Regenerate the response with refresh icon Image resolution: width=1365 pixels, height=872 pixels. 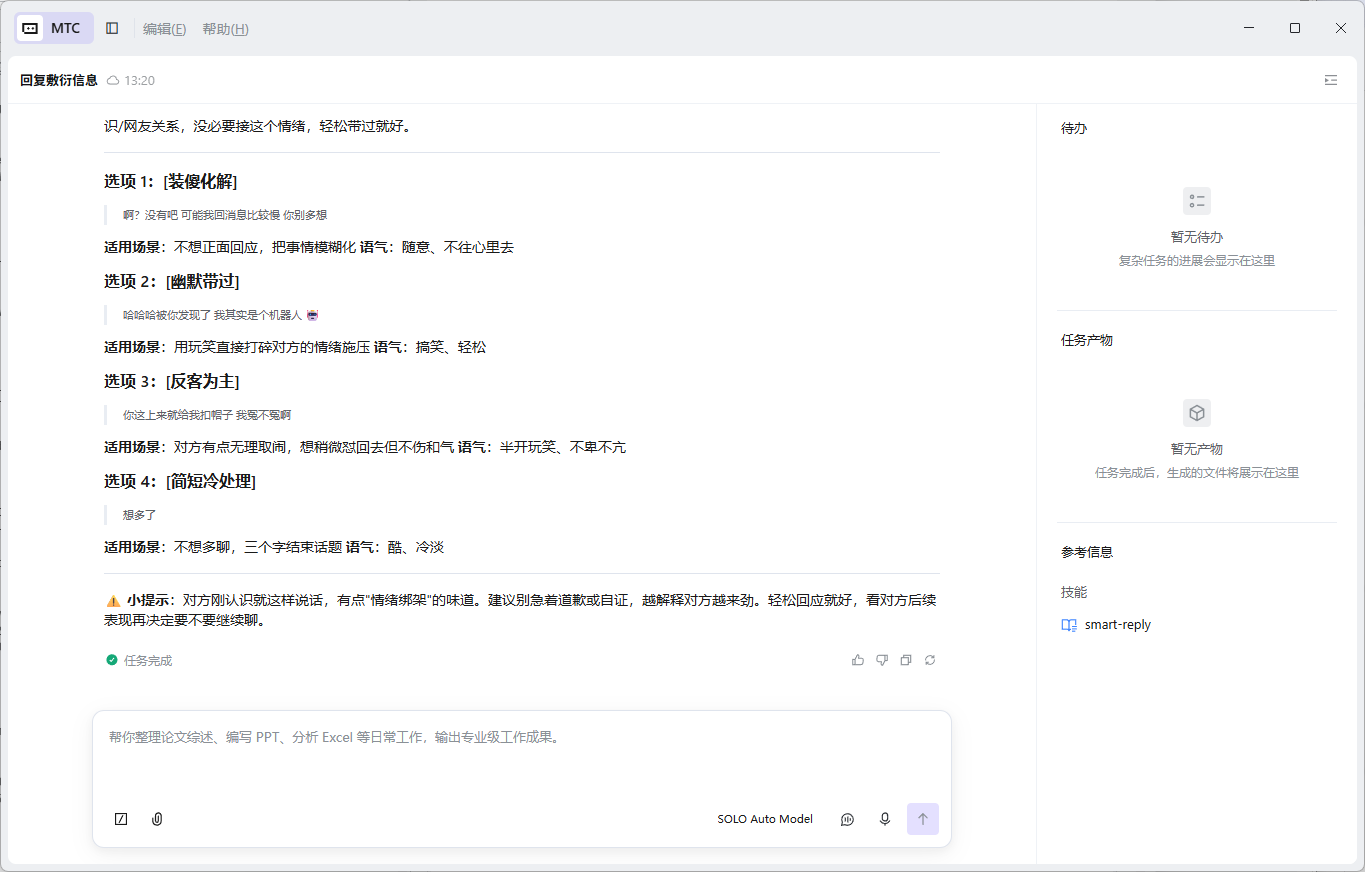(930, 660)
